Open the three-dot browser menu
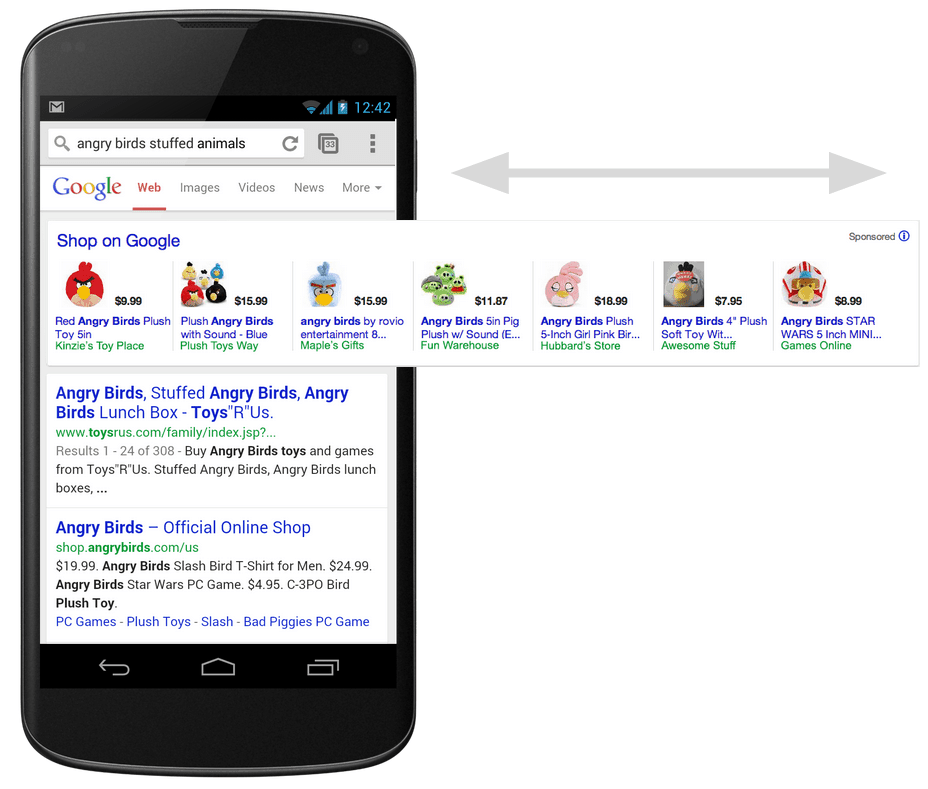The width and height of the screenshot is (928, 789). (372, 143)
